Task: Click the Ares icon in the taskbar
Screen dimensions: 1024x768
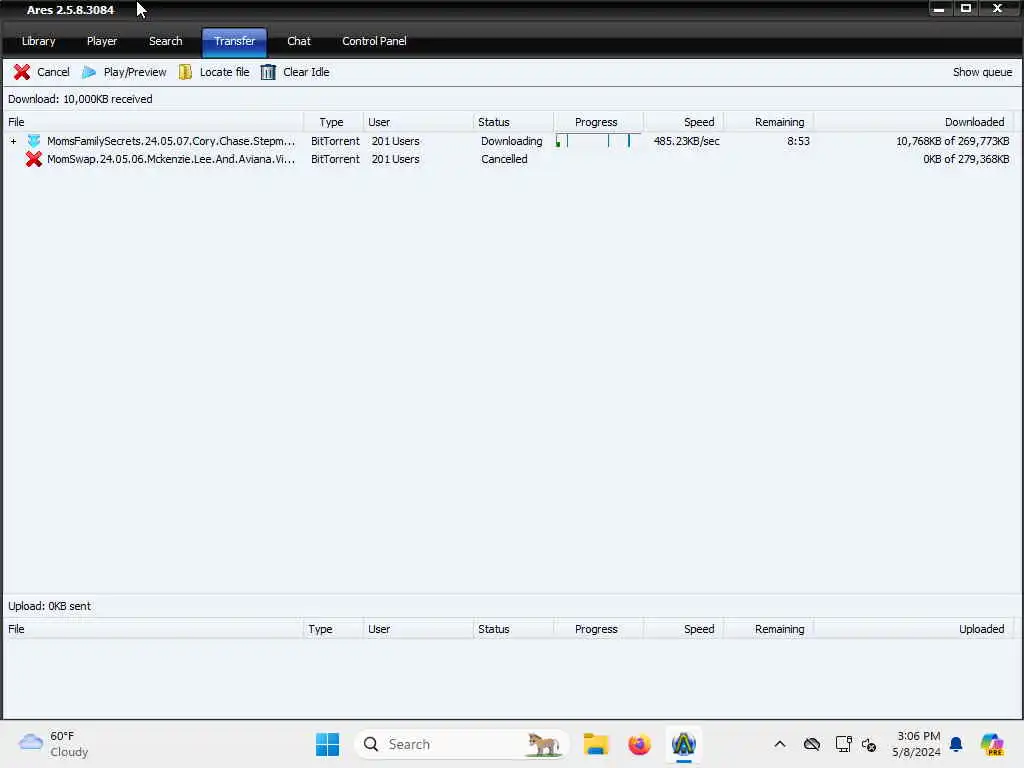Action: (683, 744)
